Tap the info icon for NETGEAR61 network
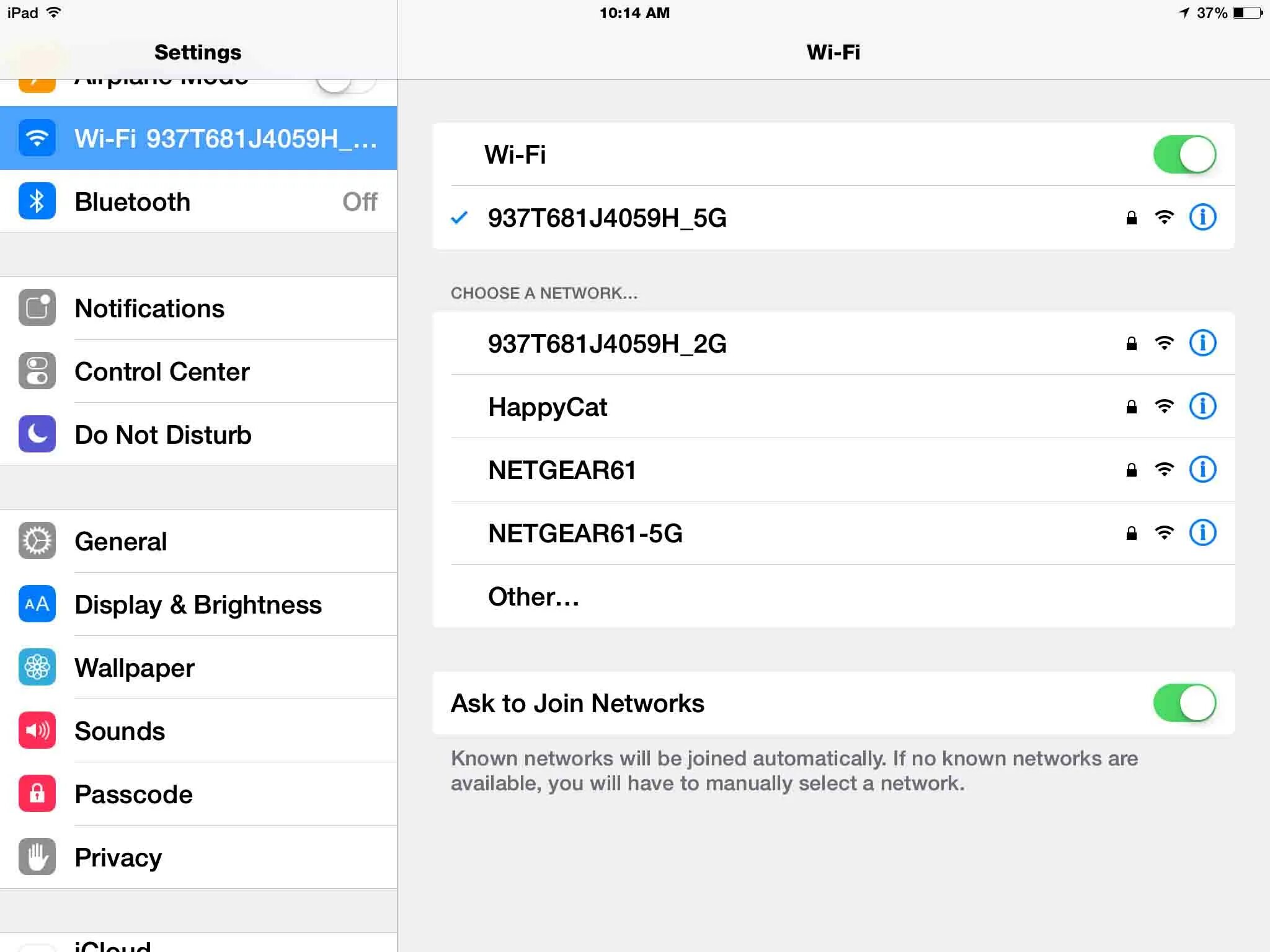Image resolution: width=1270 pixels, height=952 pixels. tap(1203, 468)
